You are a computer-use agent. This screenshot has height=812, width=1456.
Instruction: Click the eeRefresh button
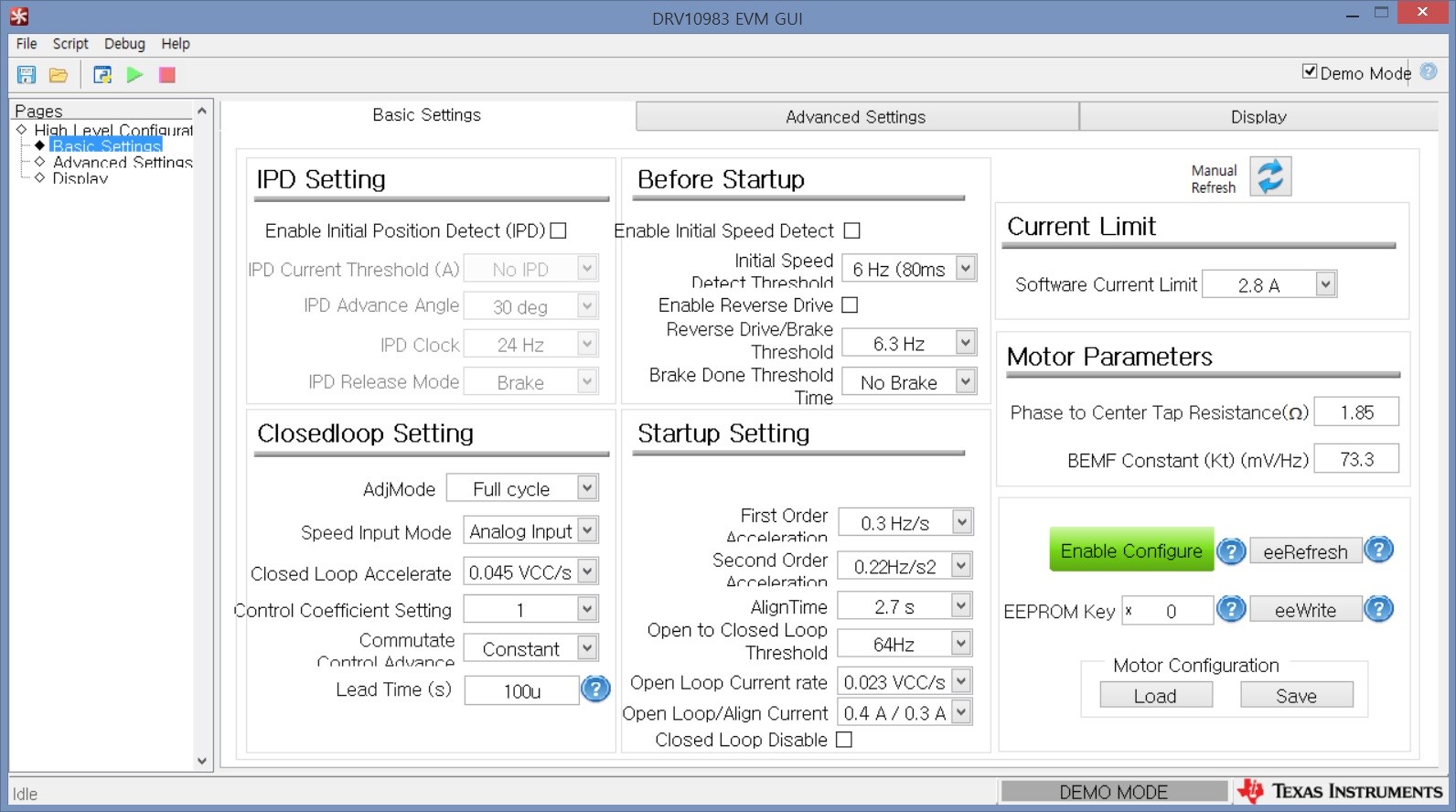[1305, 551]
